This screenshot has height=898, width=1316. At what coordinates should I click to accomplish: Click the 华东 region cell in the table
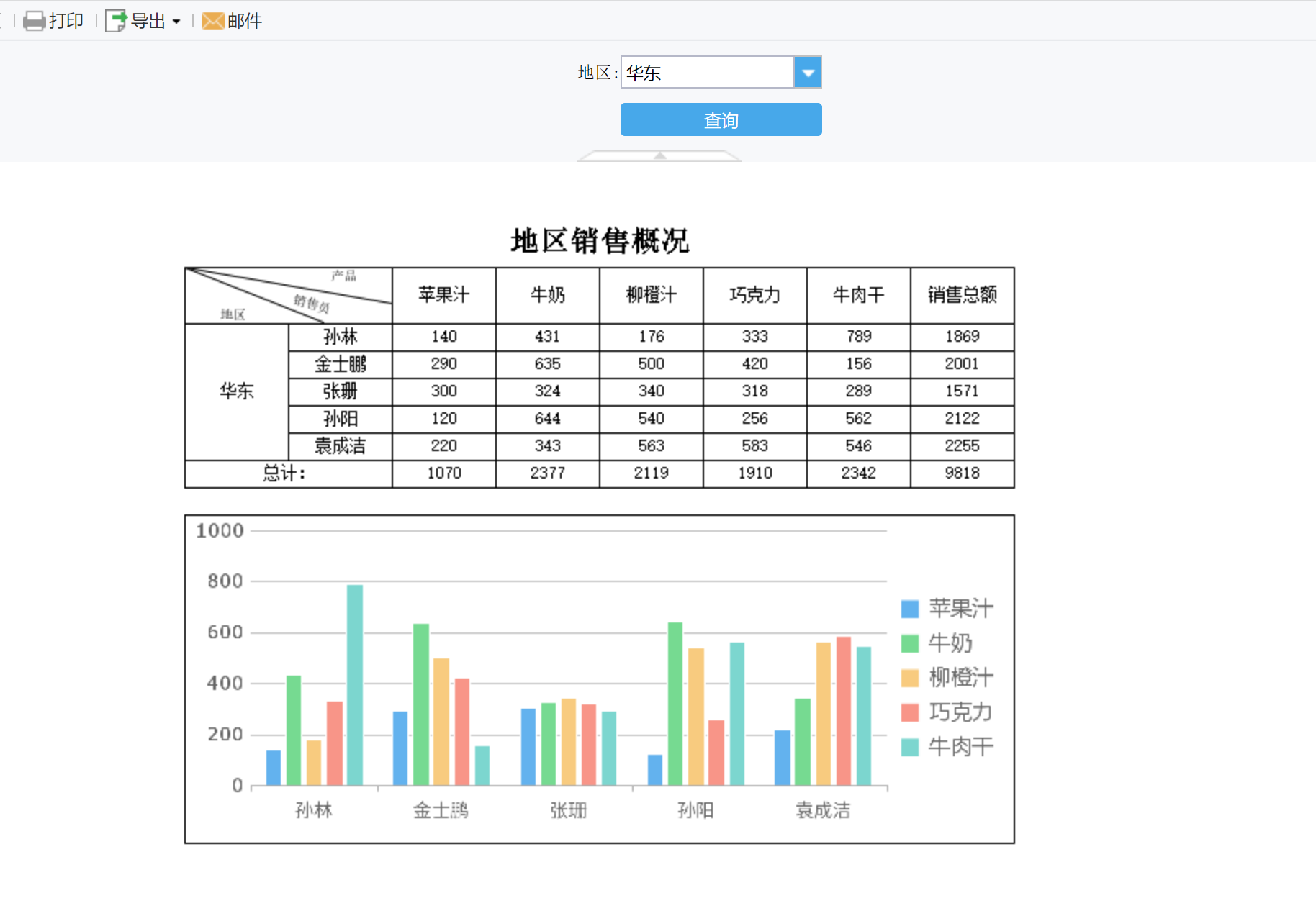click(x=237, y=392)
